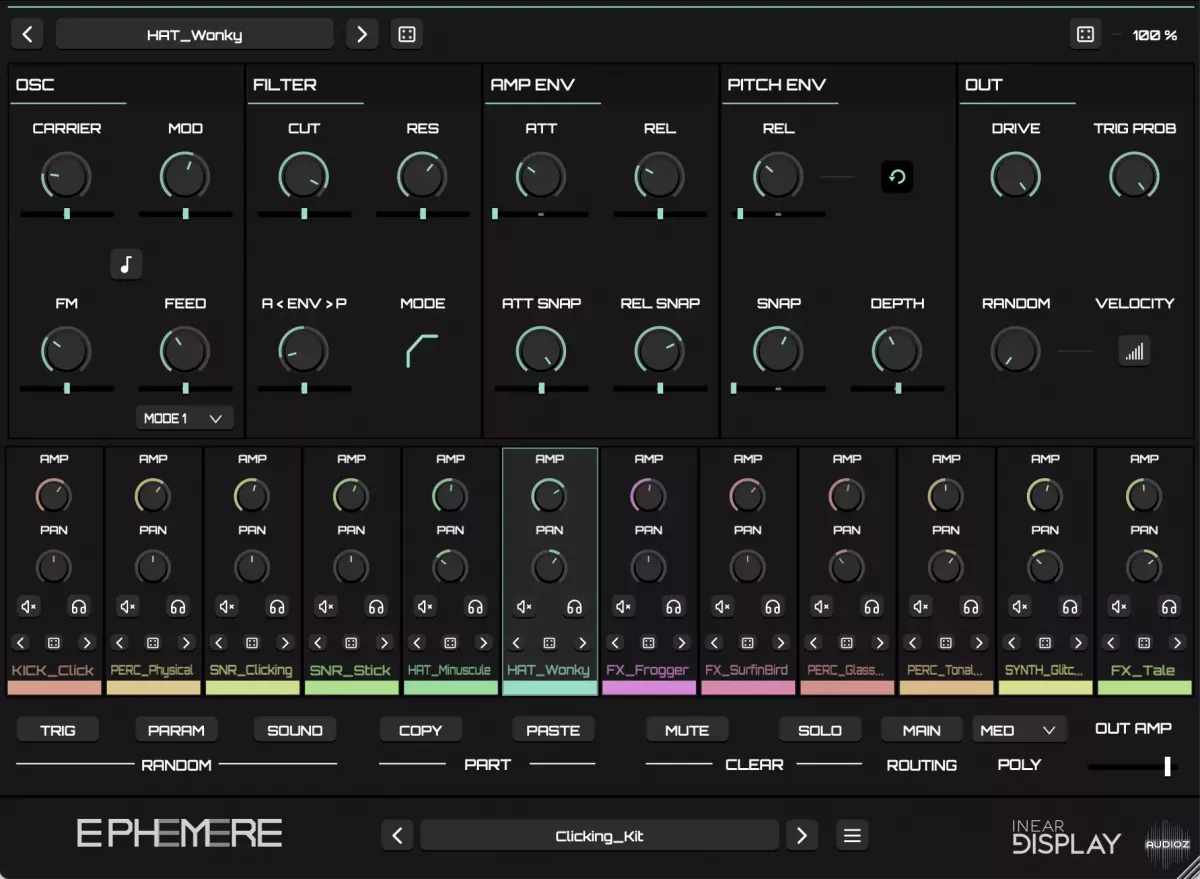Click the TRIG random button
Image resolution: width=1200 pixels, height=879 pixels.
click(57, 730)
